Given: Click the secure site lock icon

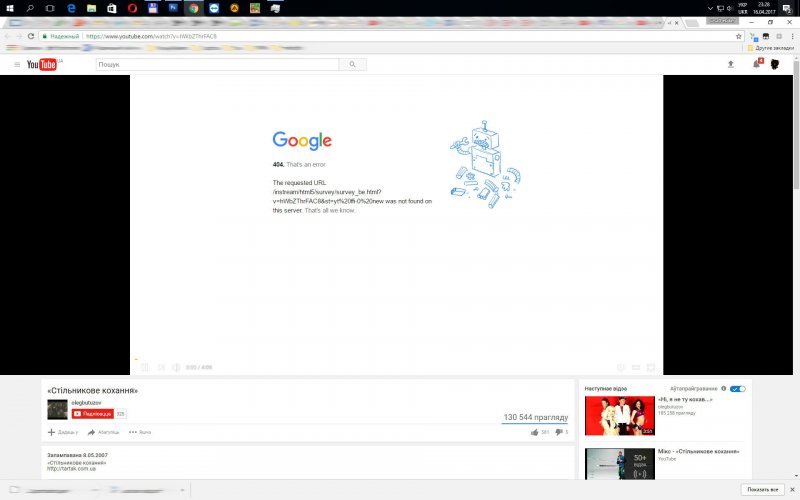Looking at the screenshot, I should point(45,36).
